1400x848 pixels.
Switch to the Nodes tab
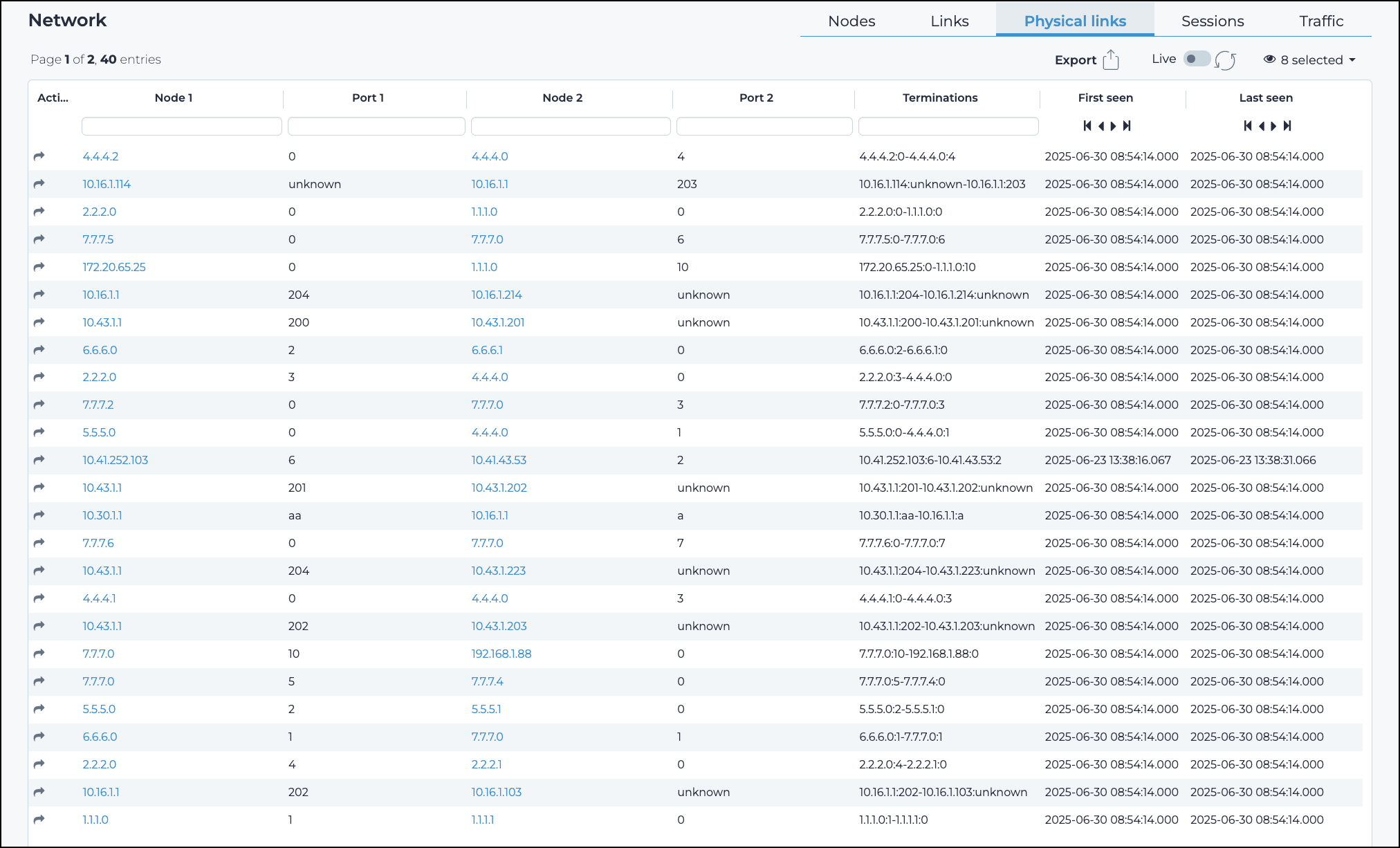[x=851, y=21]
